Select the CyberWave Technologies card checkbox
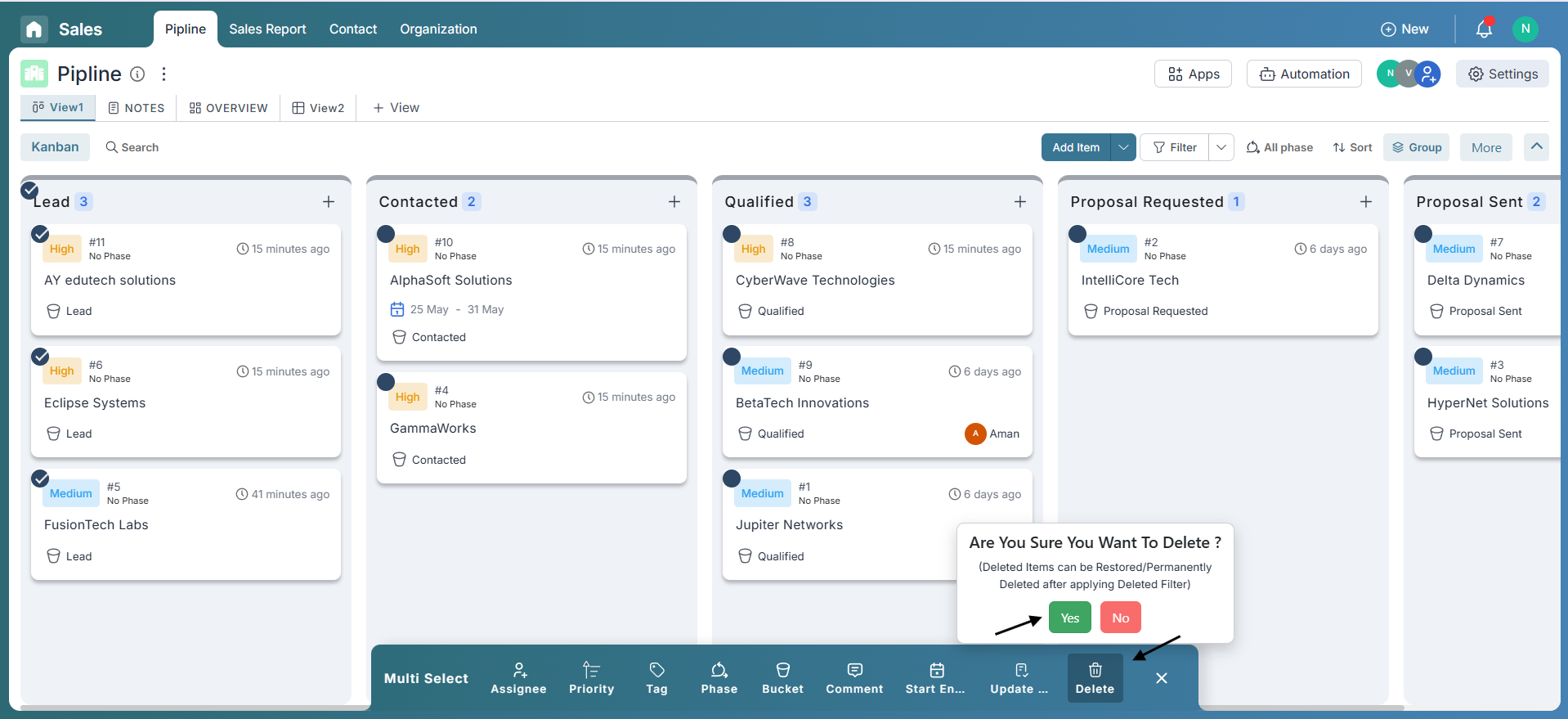The height and width of the screenshot is (719, 1568). click(732, 234)
